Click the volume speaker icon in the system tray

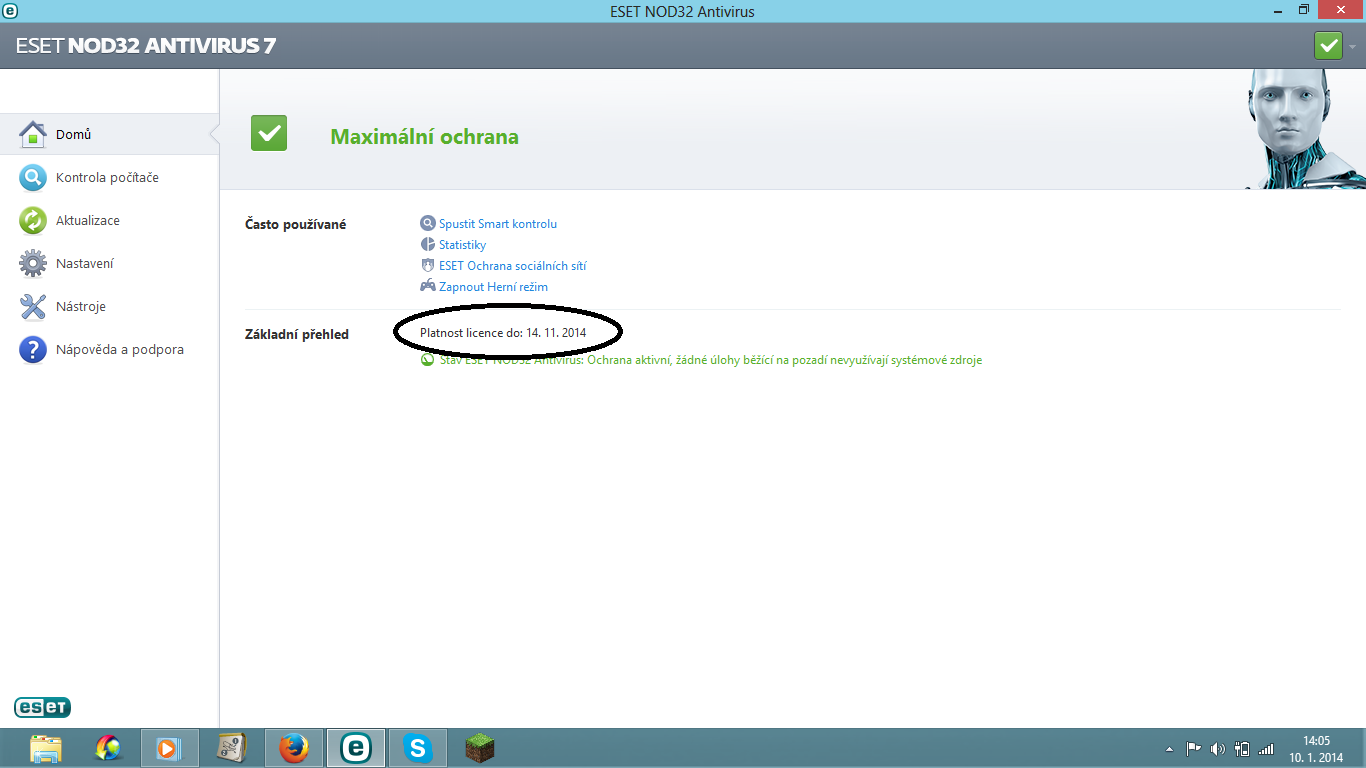tap(1217, 749)
